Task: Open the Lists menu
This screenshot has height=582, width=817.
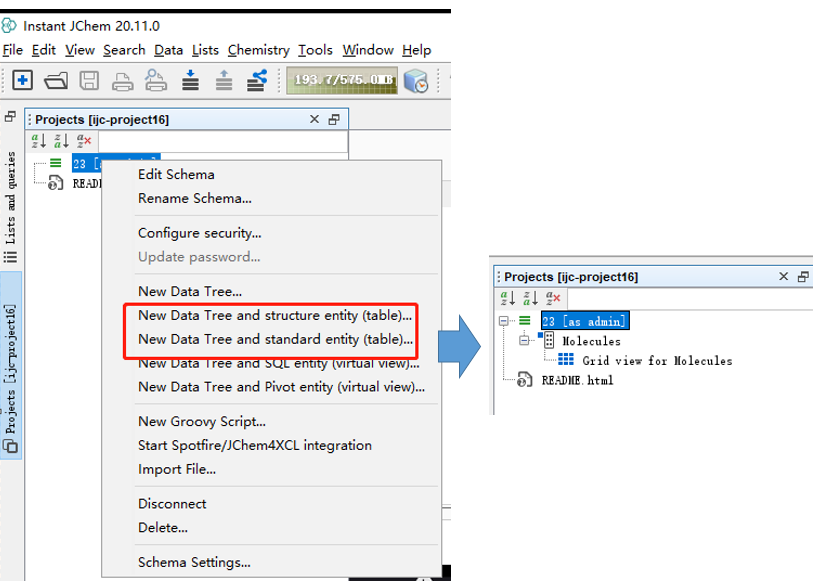Action: tap(205, 50)
